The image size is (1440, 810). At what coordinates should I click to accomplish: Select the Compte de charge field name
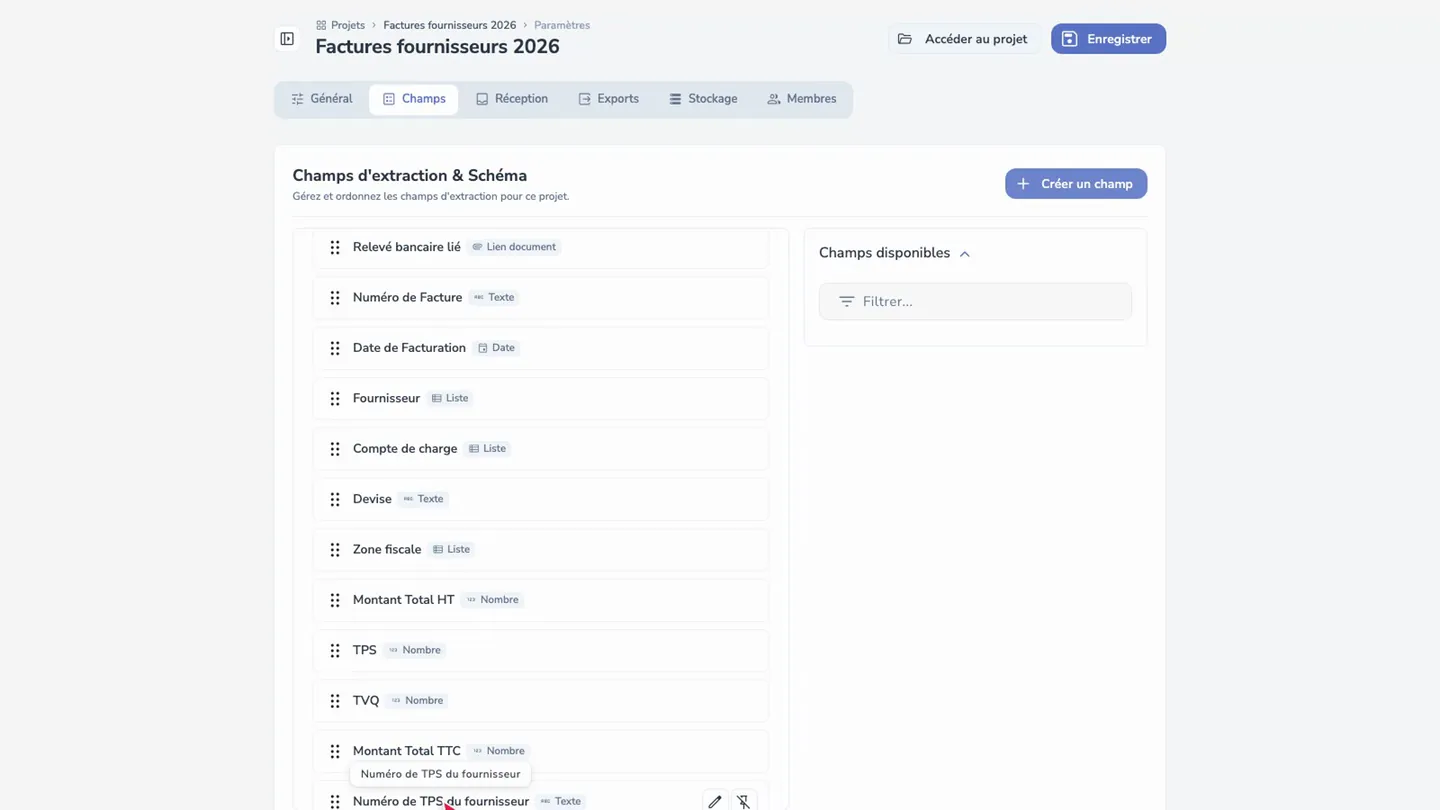coord(405,448)
